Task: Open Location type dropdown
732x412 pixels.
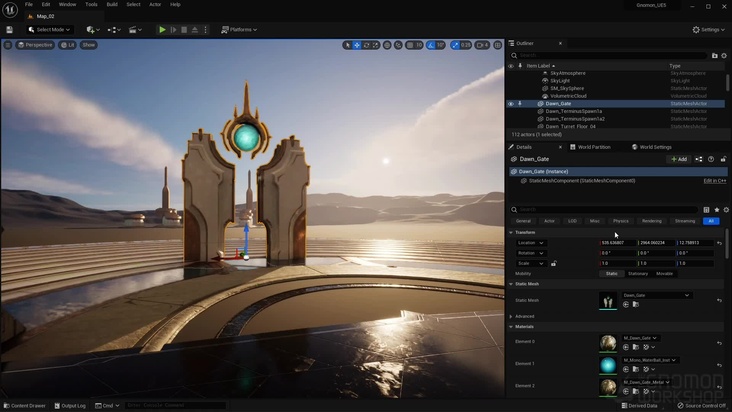Action: tap(531, 243)
